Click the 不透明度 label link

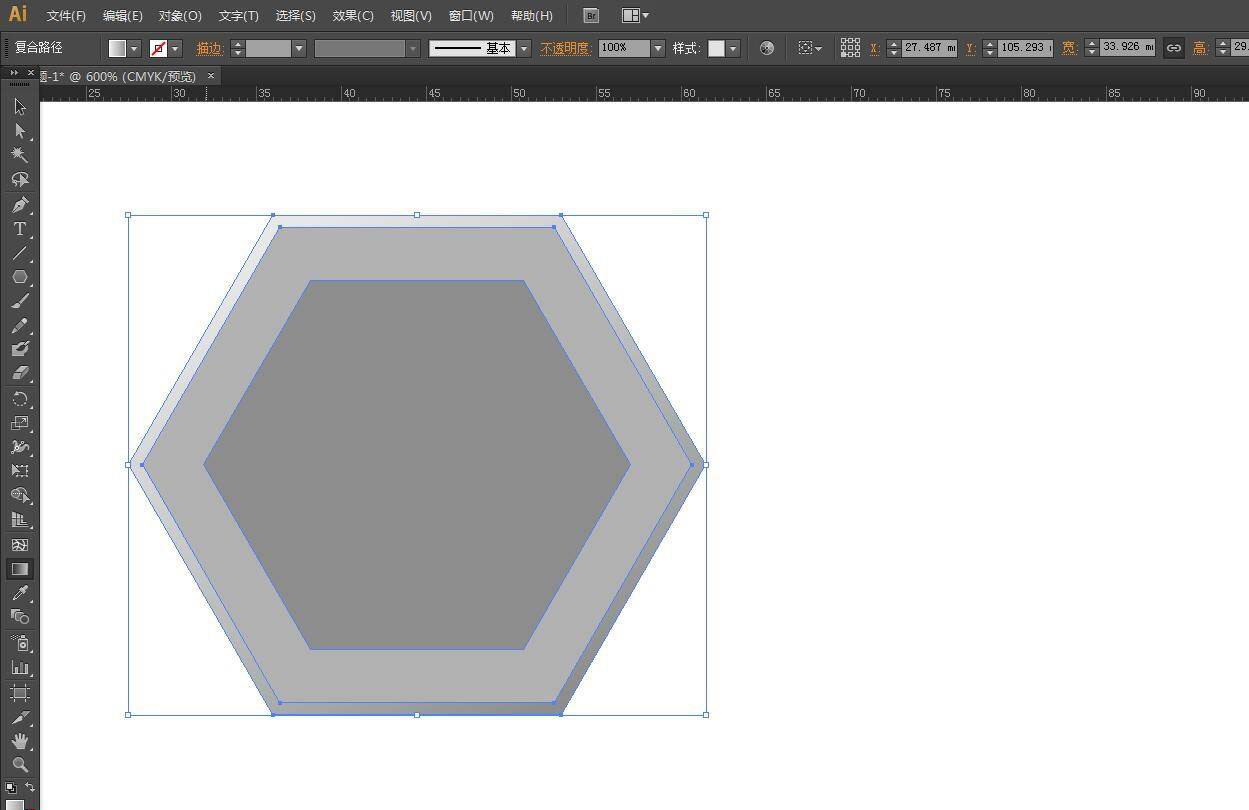(x=566, y=48)
